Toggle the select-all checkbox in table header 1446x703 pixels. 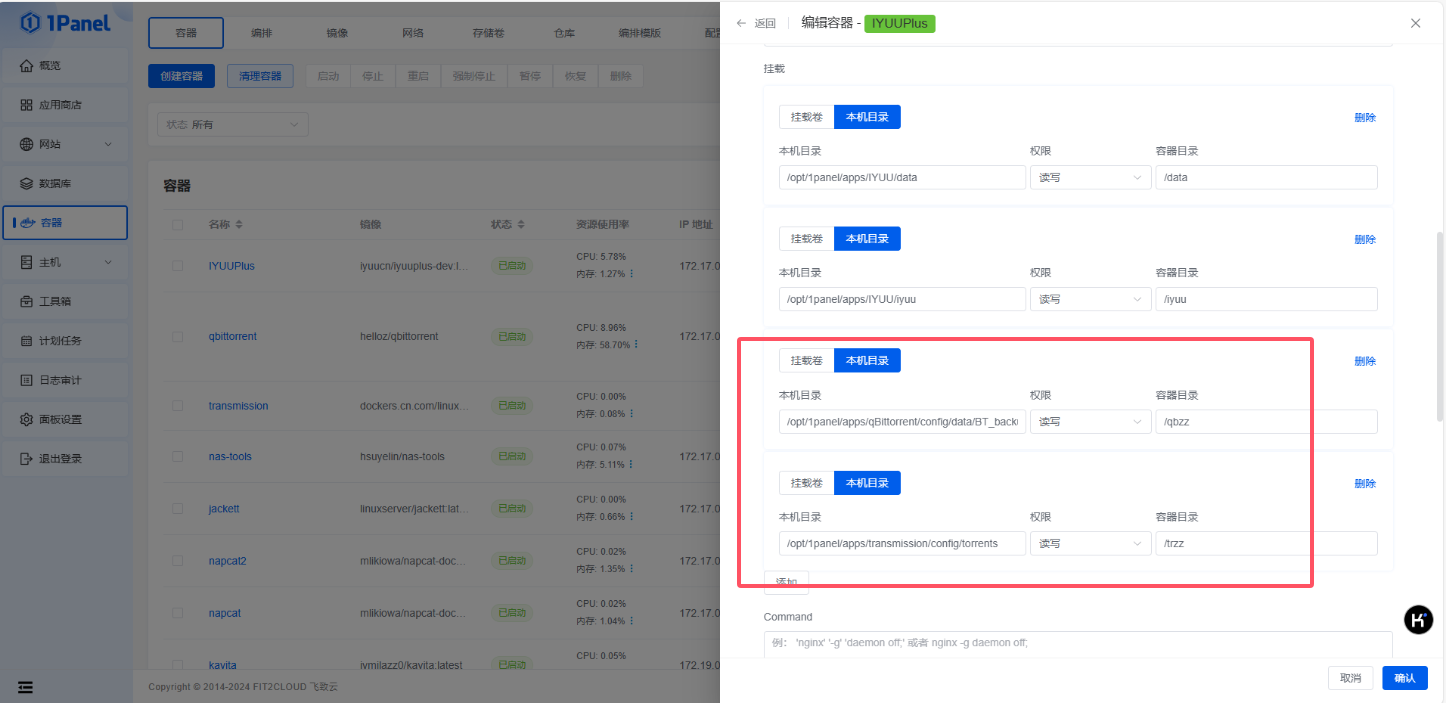(177, 225)
